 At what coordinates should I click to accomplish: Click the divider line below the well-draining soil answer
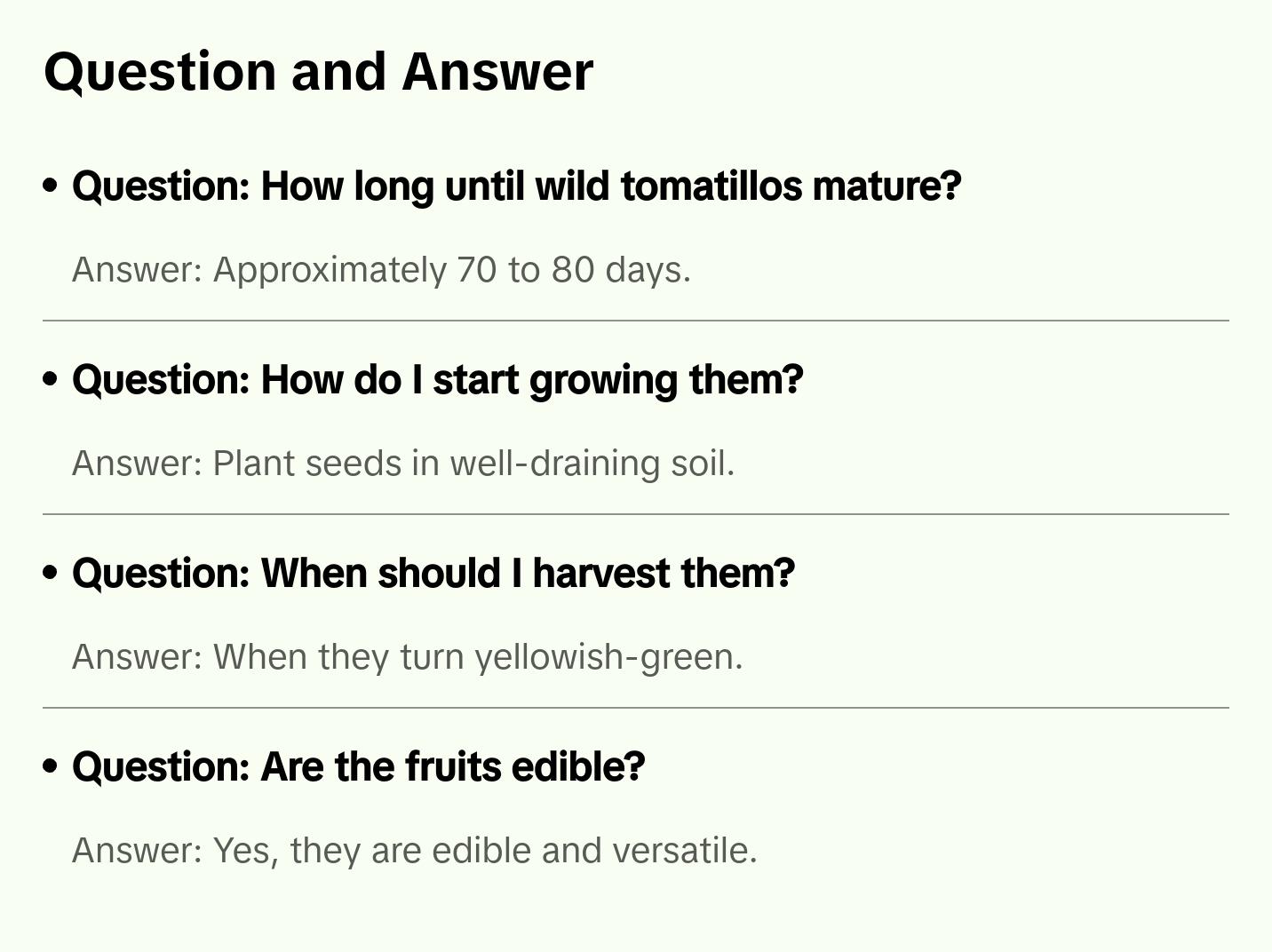[636, 514]
